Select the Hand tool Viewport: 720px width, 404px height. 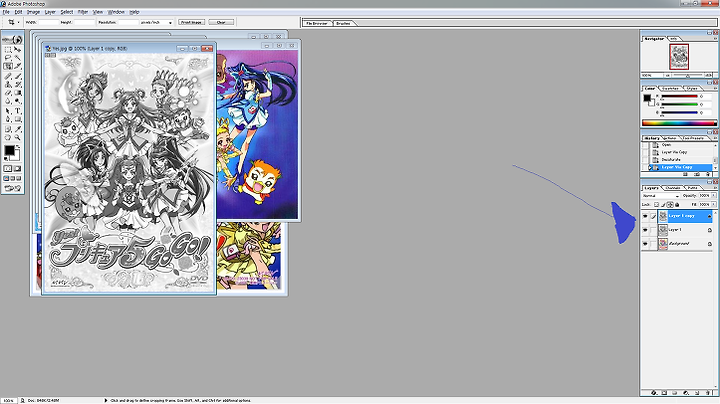7,137
